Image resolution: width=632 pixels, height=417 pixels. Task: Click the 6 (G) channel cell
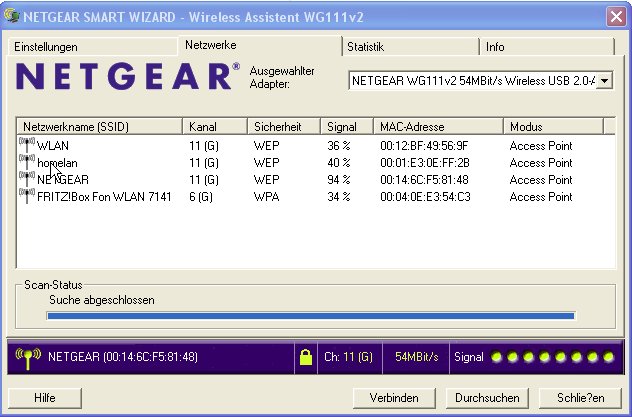tap(201, 197)
